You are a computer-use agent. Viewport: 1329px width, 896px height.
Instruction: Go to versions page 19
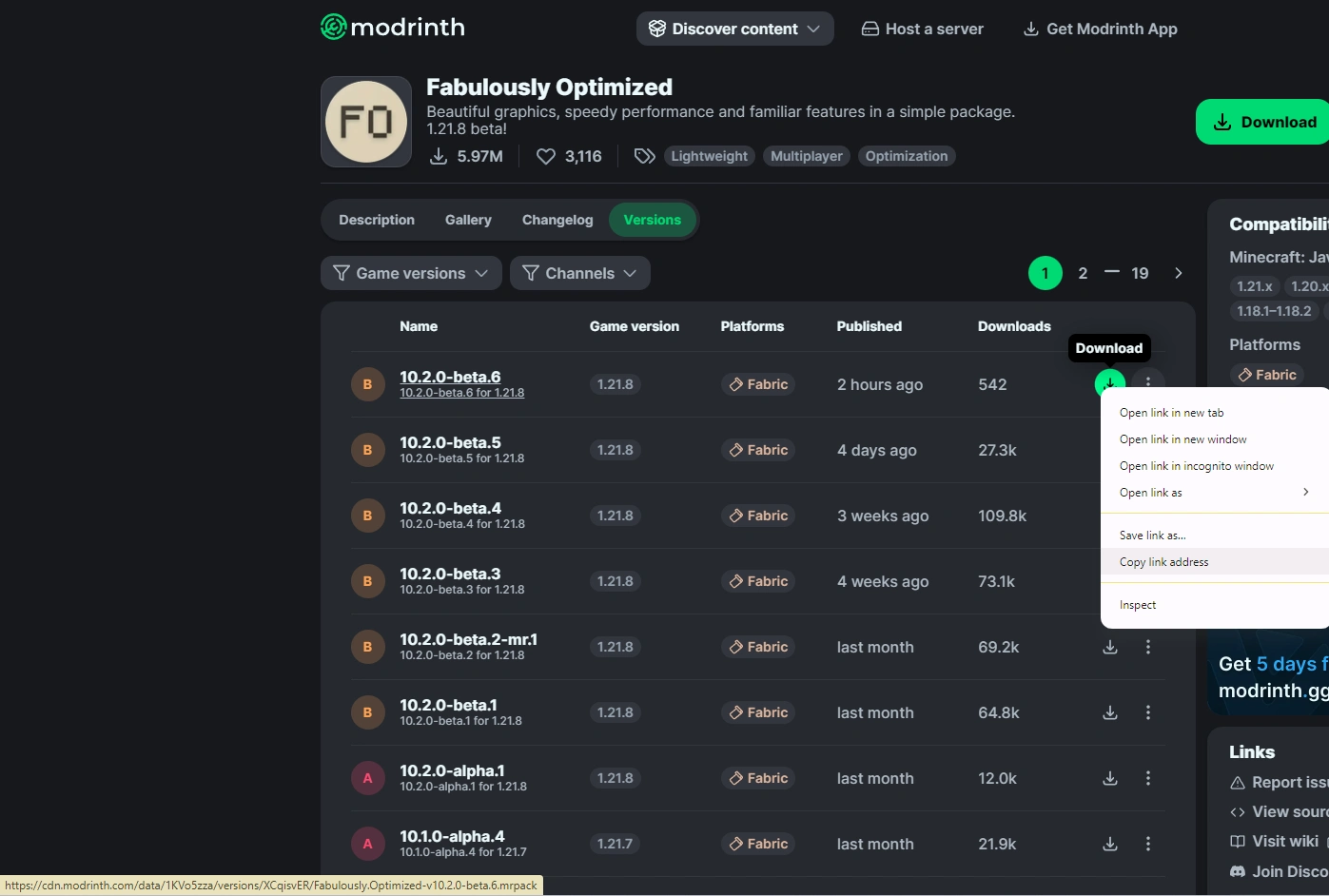coord(1140,273)
